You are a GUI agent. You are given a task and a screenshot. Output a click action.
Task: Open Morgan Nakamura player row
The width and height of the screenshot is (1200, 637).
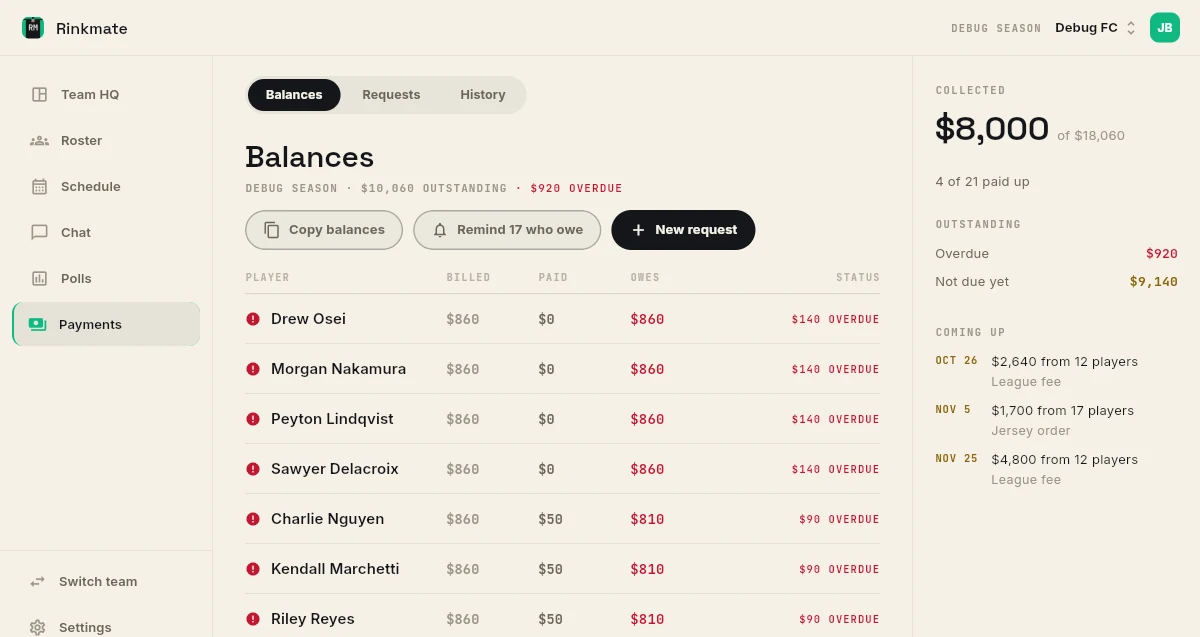(563, 369)
